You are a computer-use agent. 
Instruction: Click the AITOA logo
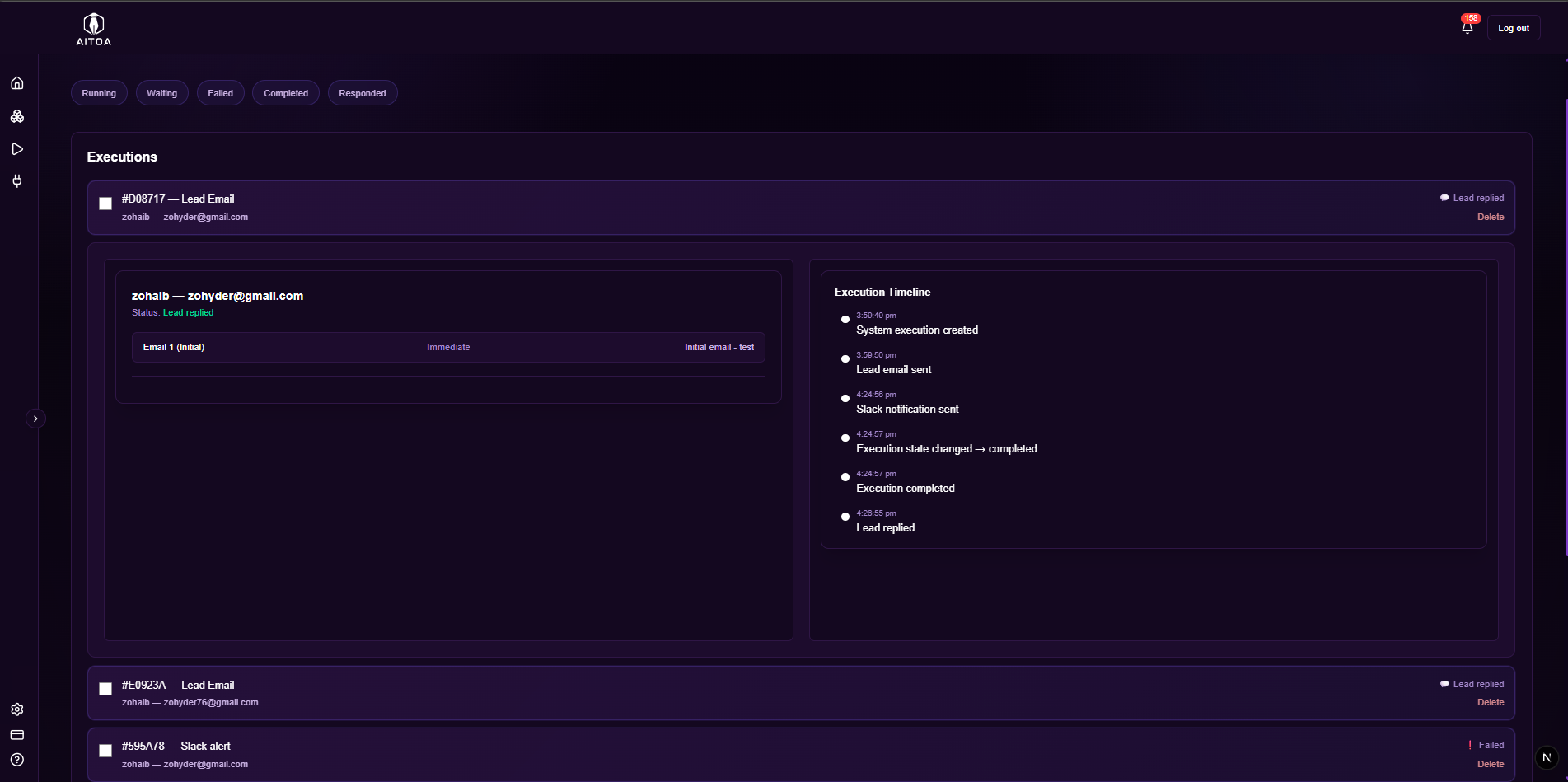94,29
